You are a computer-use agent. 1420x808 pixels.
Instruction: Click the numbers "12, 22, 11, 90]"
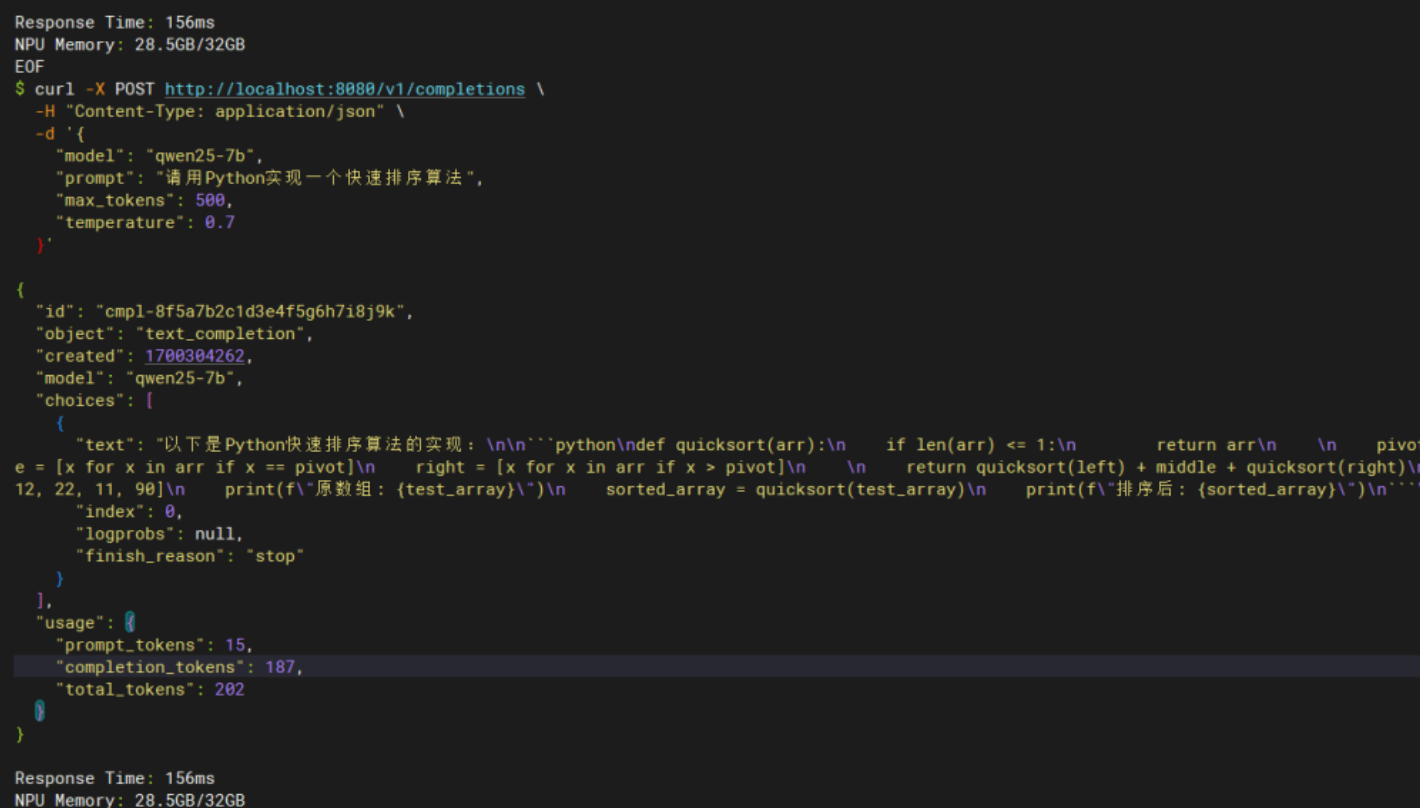(90, 489)
